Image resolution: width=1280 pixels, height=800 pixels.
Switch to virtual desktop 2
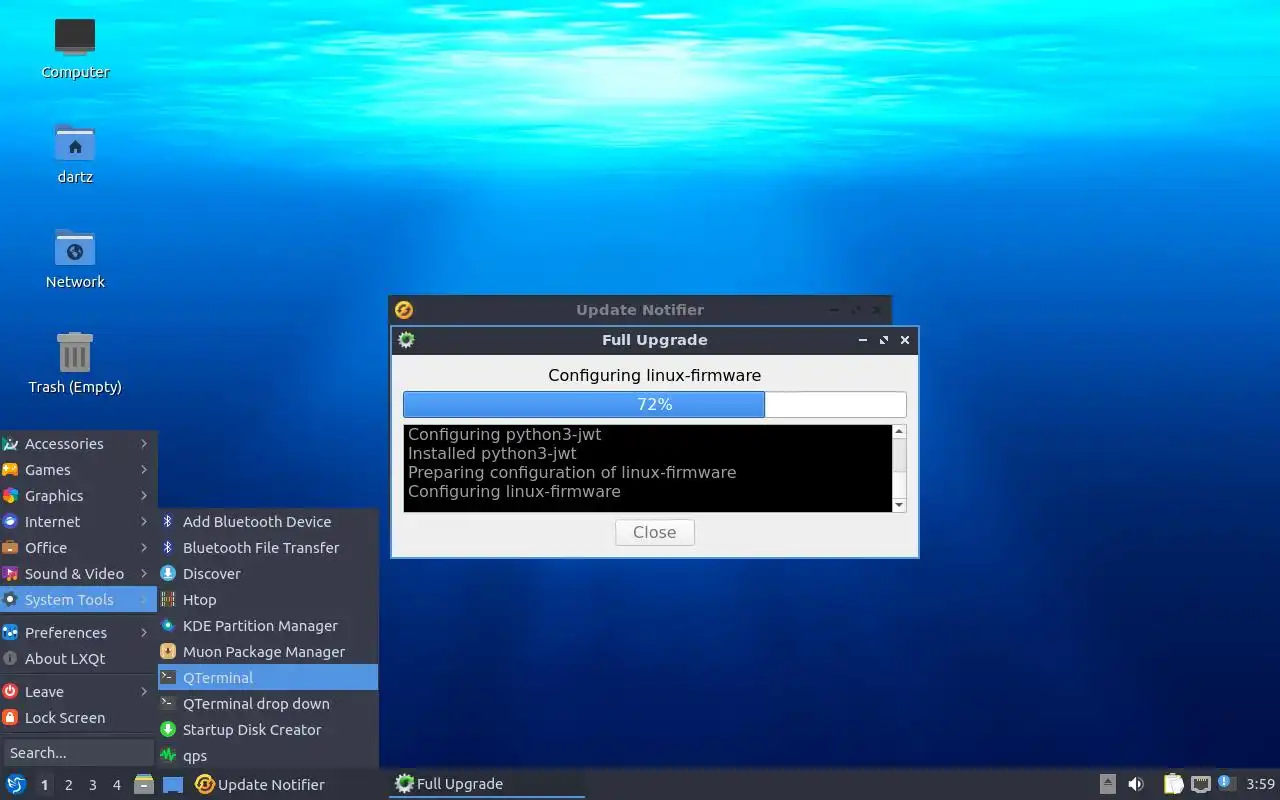click(68, 784)
